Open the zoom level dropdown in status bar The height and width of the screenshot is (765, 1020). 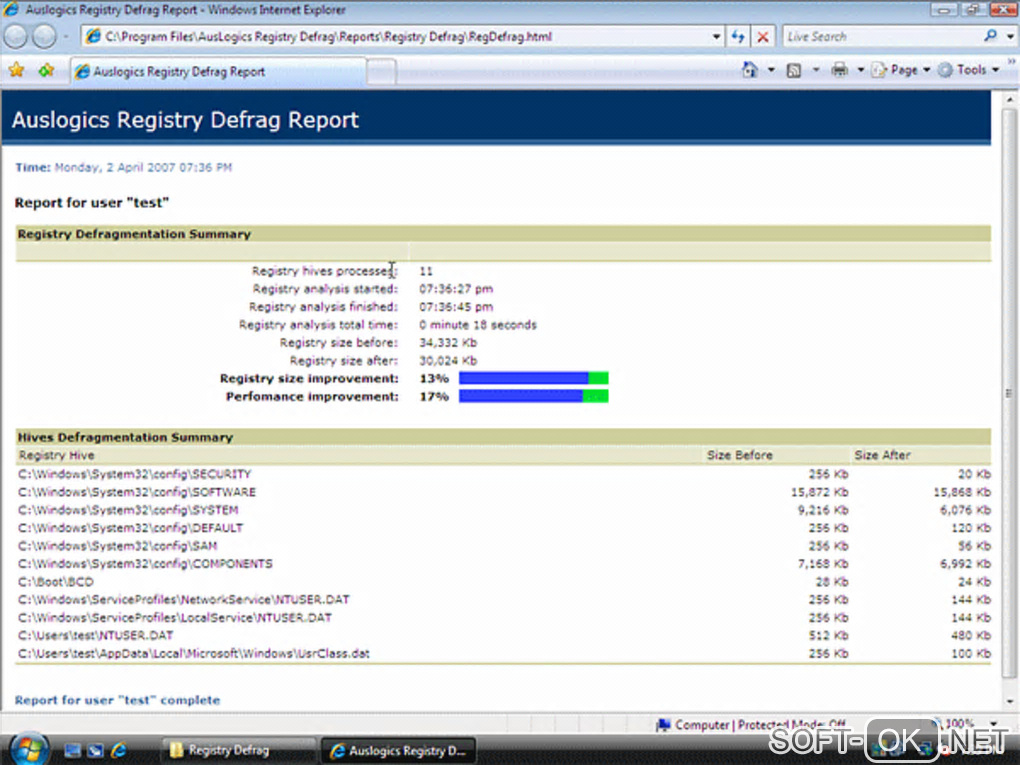tap(993, 723)
